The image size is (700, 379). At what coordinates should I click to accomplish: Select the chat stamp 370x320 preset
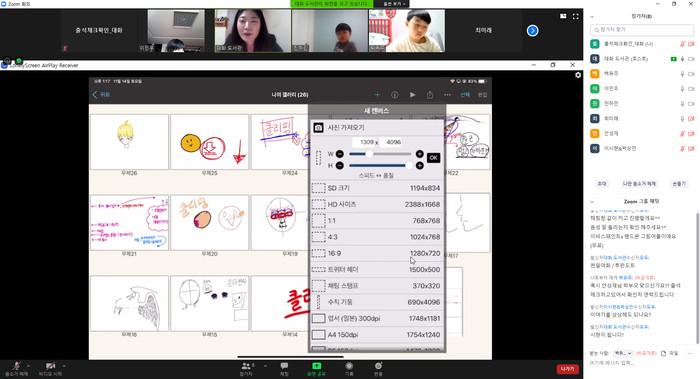[x=377, y=286]
